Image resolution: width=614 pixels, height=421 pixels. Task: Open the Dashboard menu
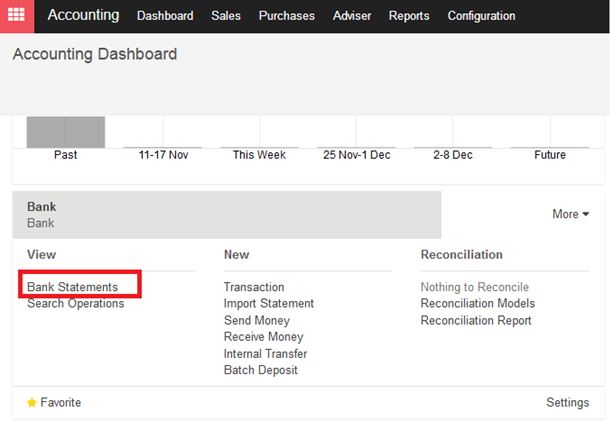coord(165,16)
